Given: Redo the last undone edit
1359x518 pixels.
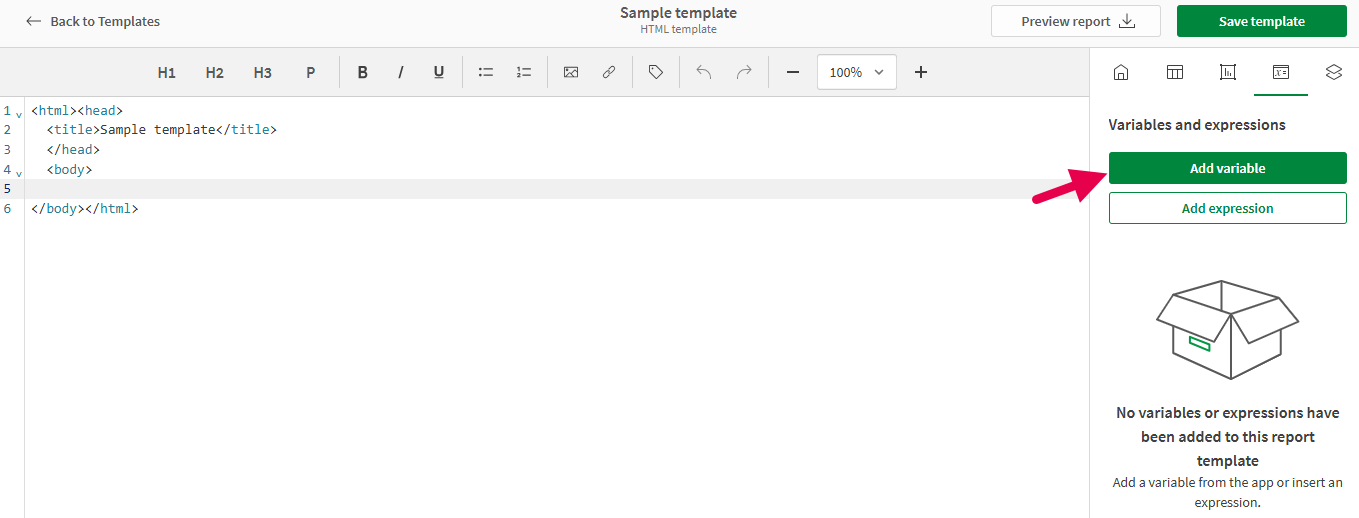Looking at the screenshot, I should (x=743, y=72).
